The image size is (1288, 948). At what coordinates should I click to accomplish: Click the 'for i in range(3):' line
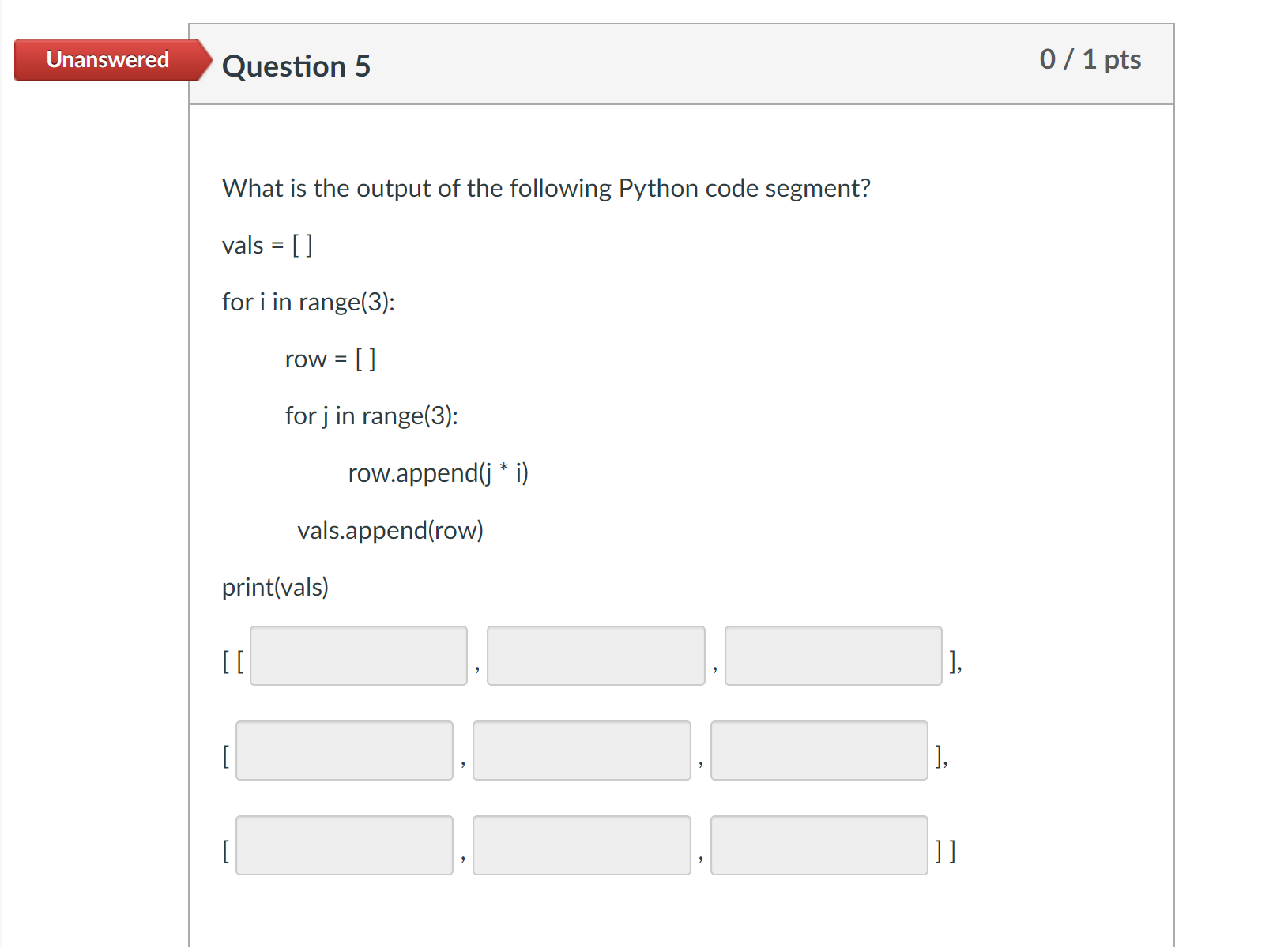tap(308, 302)
